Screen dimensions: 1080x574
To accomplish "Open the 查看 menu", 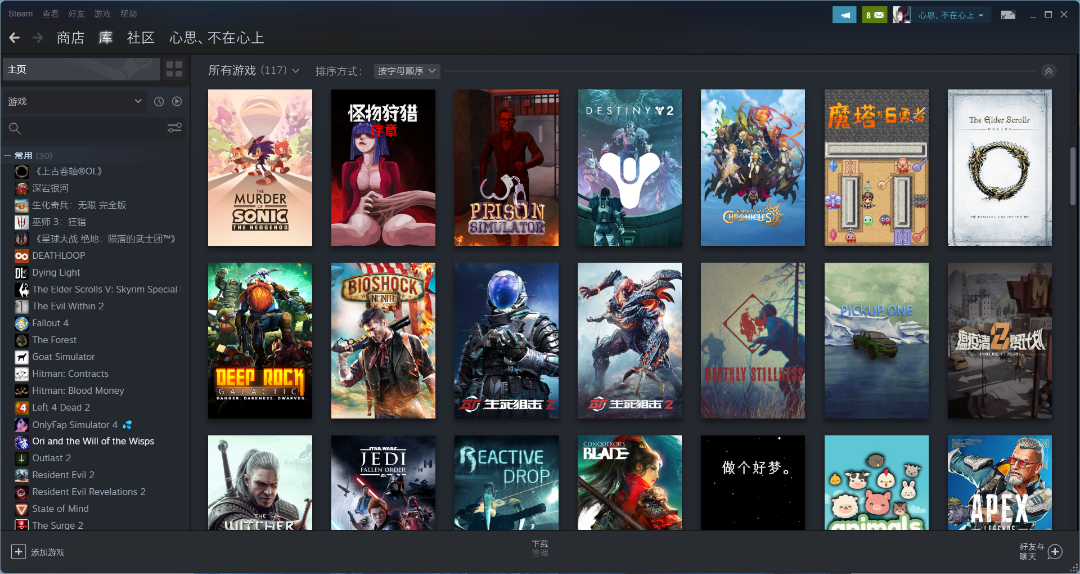I will point(50,14).
